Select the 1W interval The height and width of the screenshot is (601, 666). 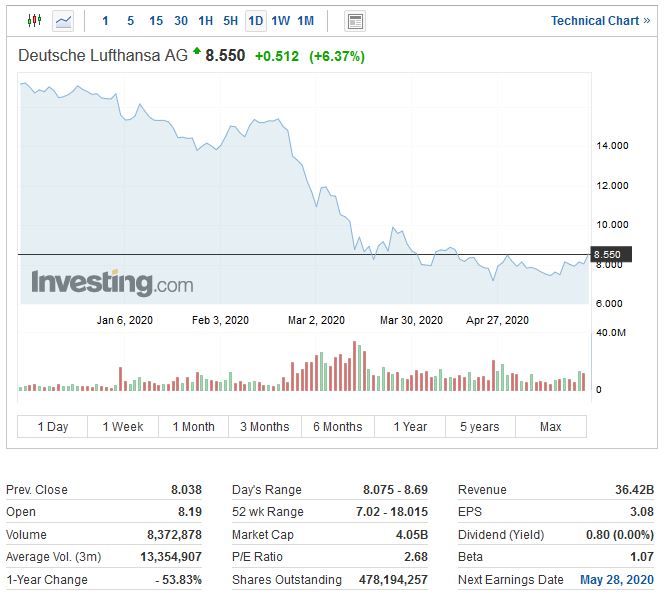281,21
